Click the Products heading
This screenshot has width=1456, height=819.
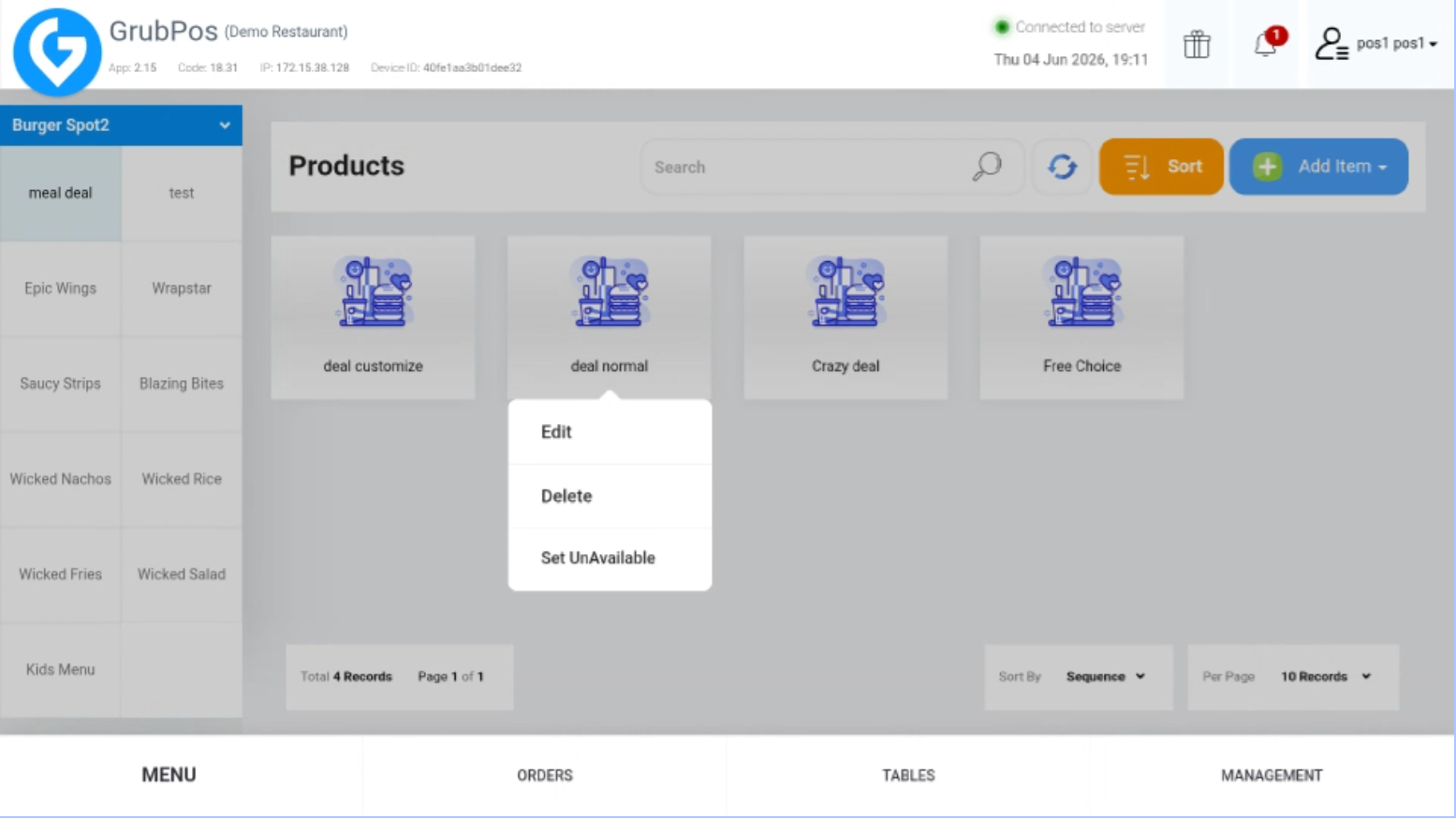346,166
